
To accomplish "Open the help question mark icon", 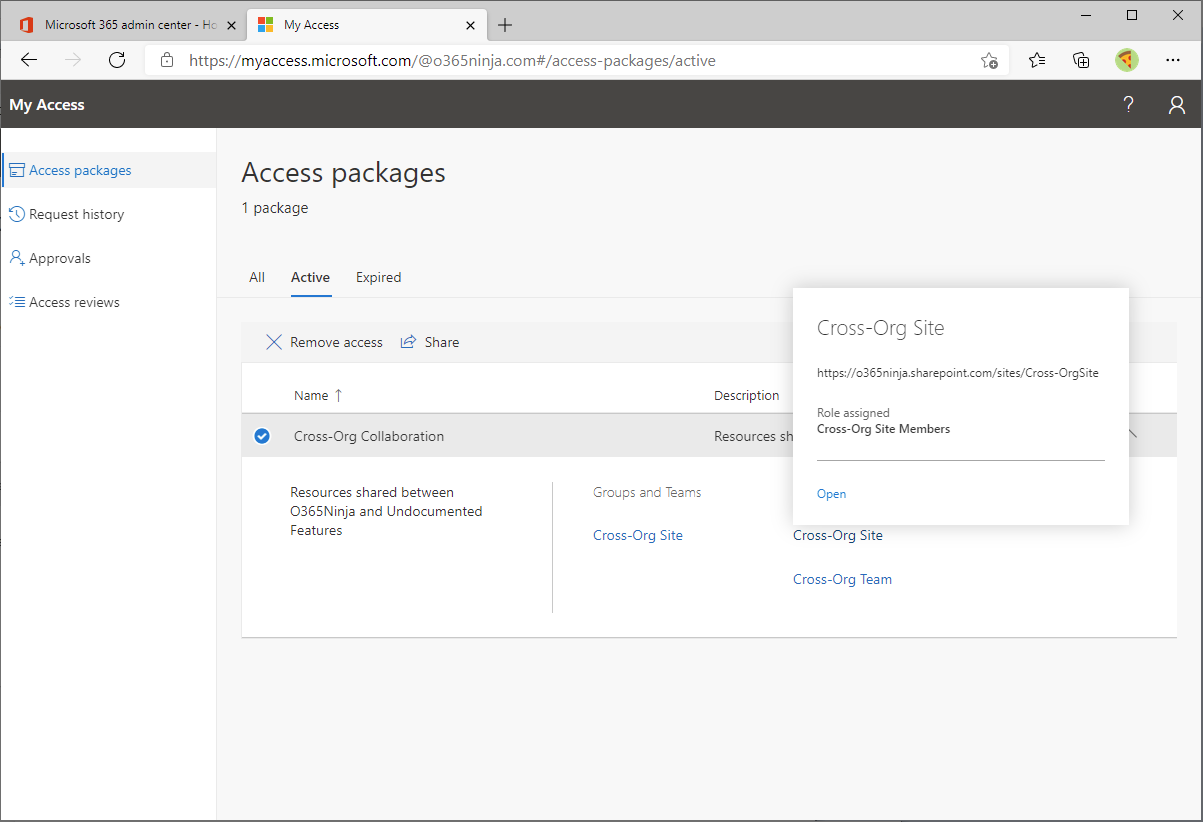I will [x=1128, y=104].
